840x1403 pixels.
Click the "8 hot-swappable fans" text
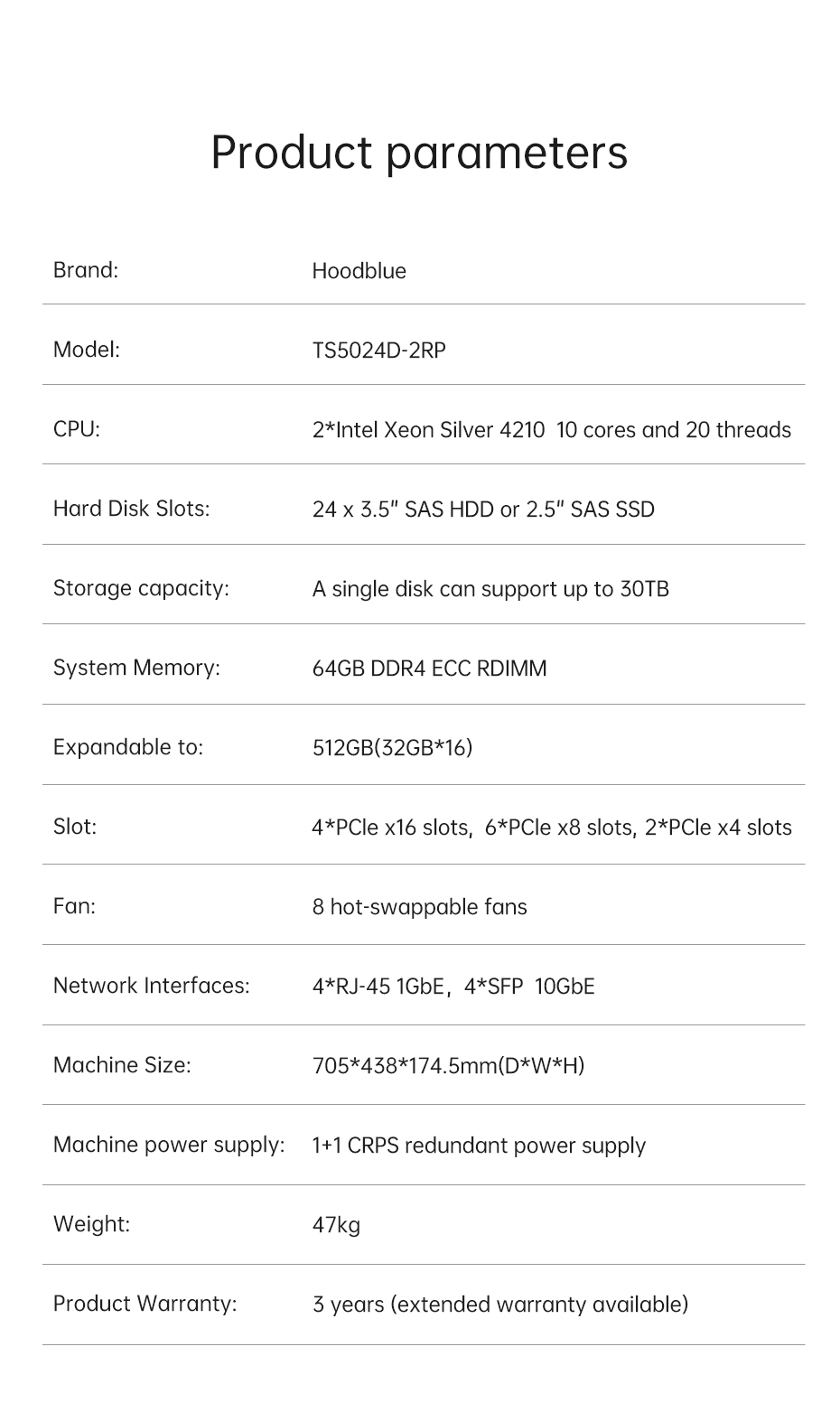point(419,907)
